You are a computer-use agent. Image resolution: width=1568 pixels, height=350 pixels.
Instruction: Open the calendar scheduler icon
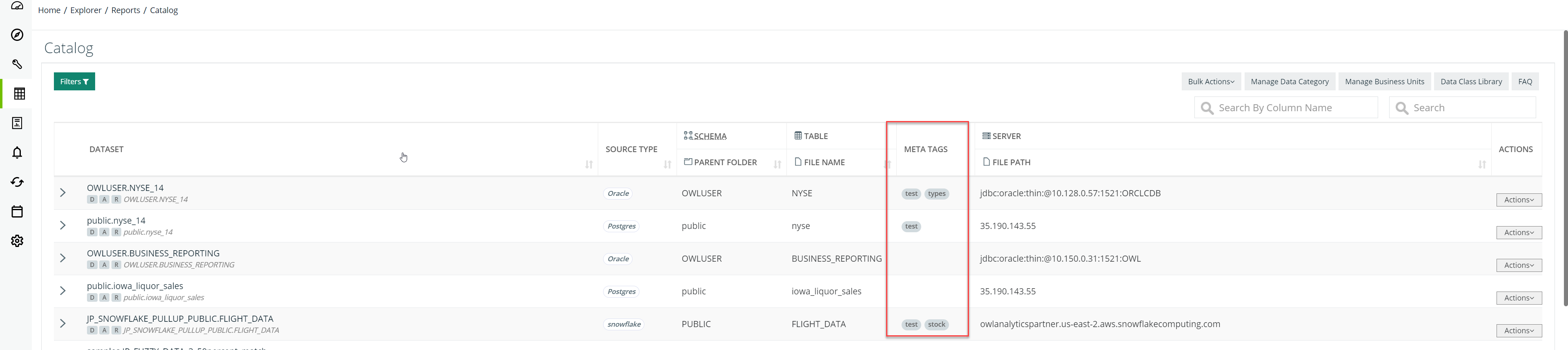[17, 211]
